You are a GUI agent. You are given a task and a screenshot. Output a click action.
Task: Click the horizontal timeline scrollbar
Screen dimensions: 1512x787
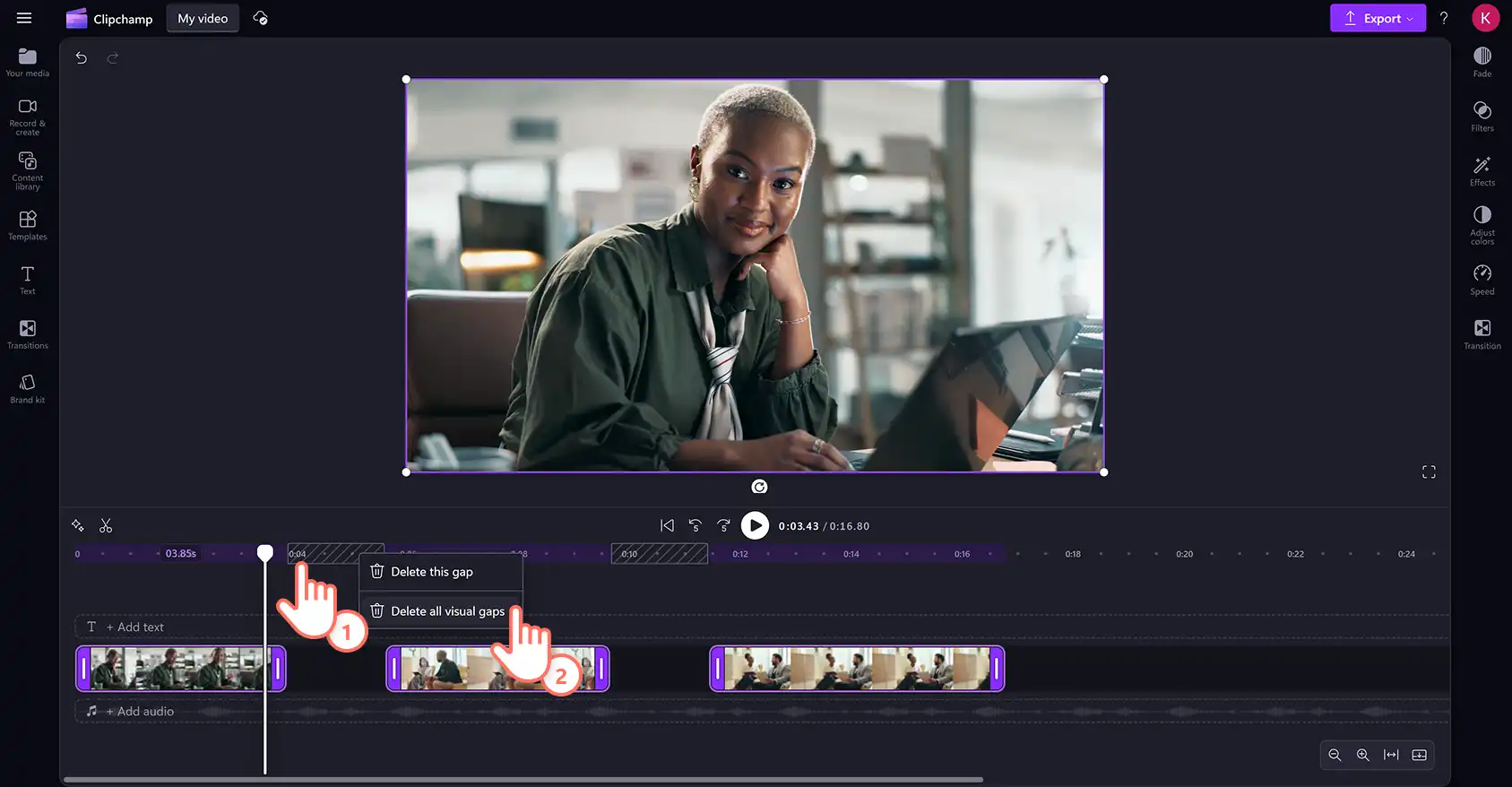click(523, 780)
